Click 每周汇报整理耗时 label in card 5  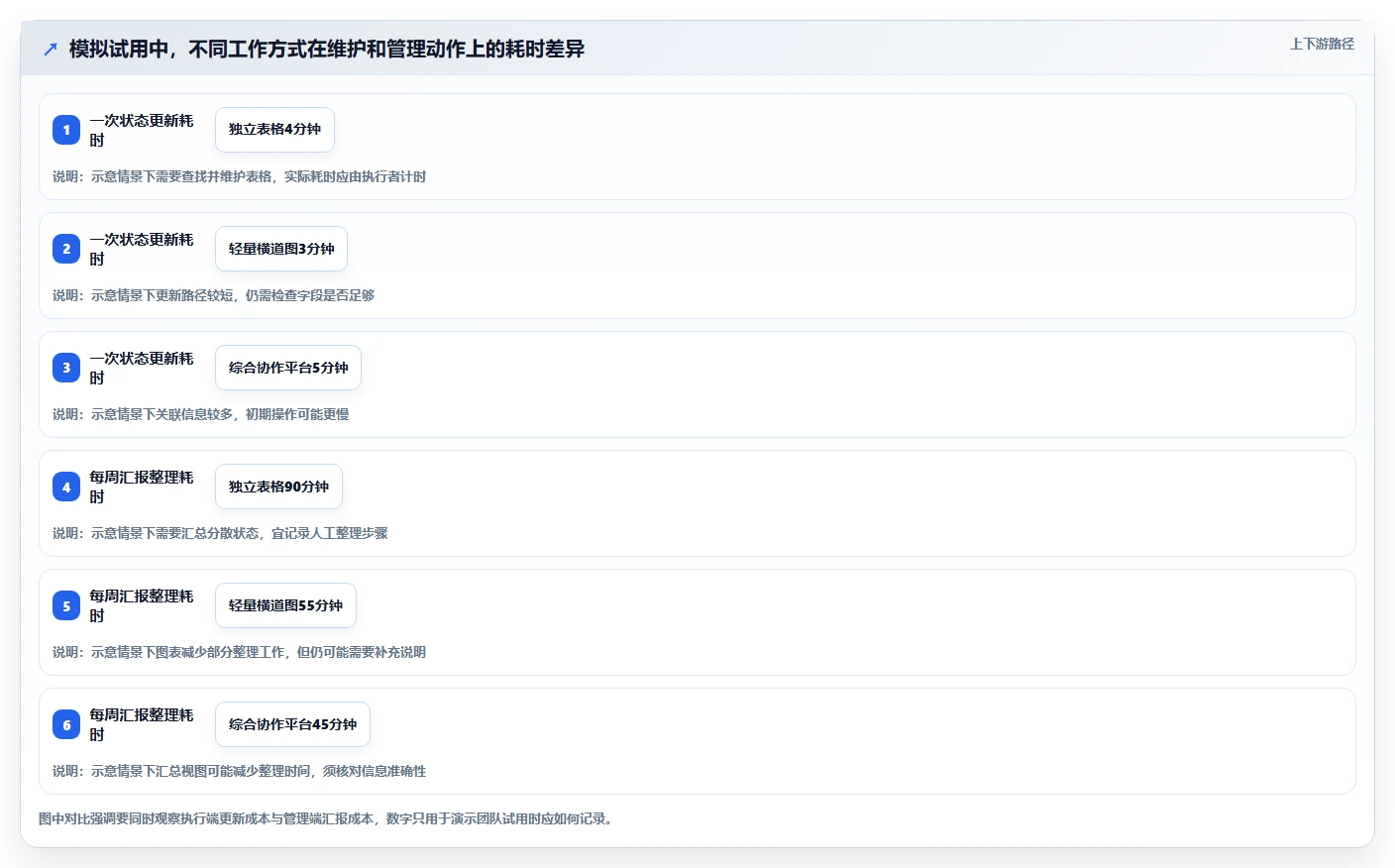click(142, 605)
